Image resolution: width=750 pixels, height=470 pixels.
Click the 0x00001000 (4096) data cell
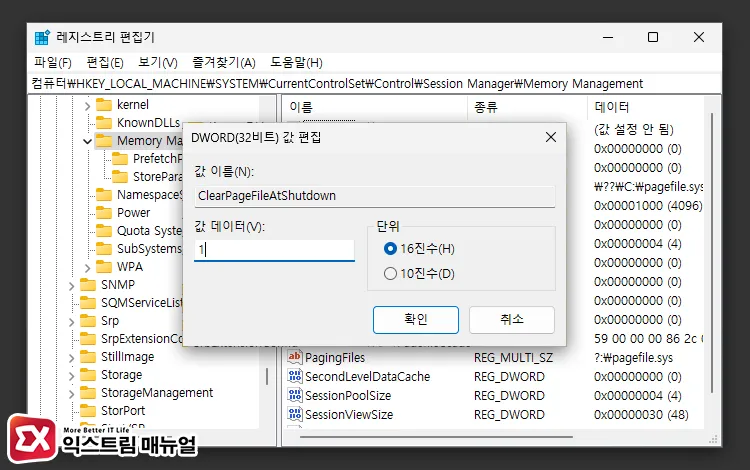648,206
